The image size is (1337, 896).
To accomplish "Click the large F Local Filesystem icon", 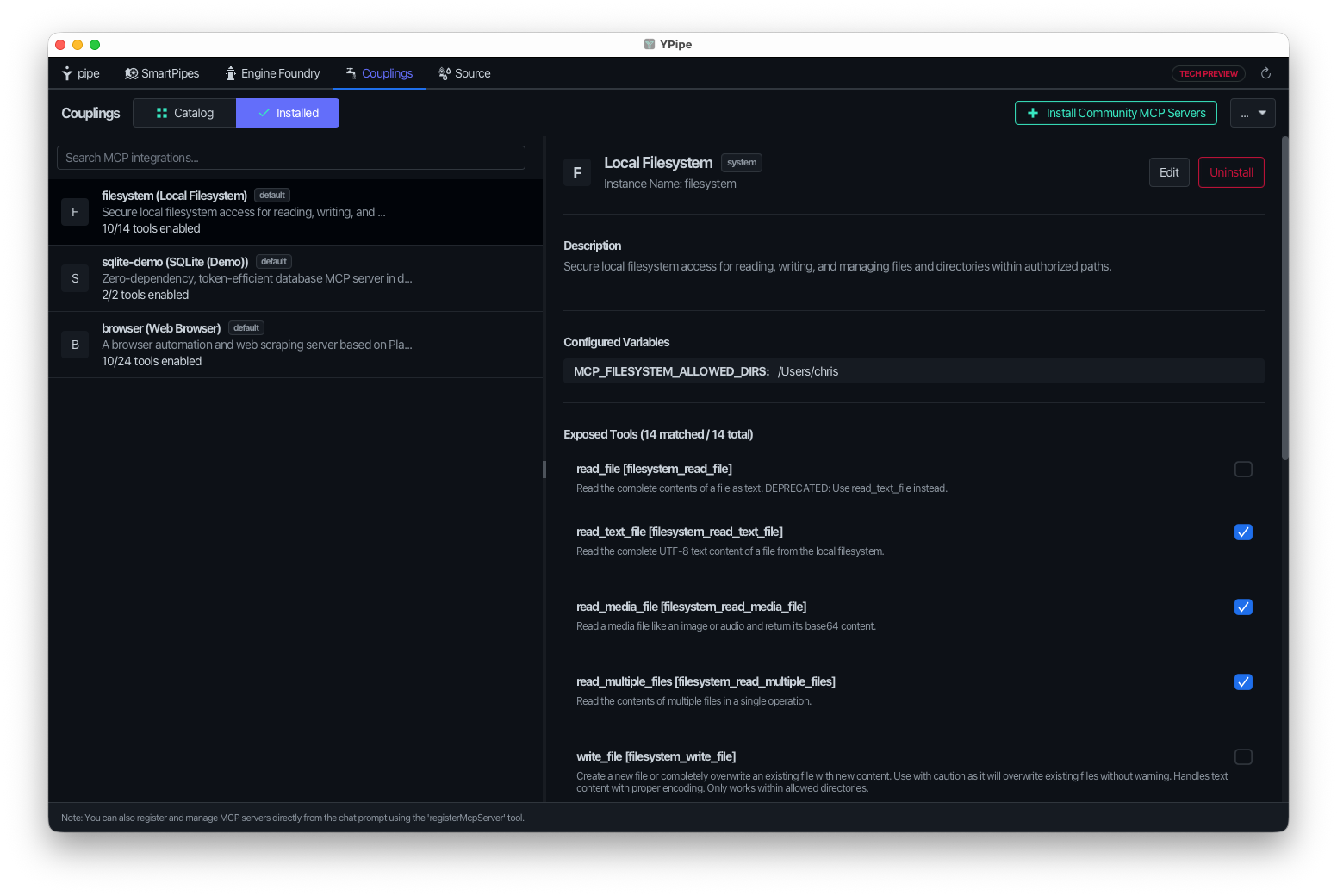I will point(577,173).
